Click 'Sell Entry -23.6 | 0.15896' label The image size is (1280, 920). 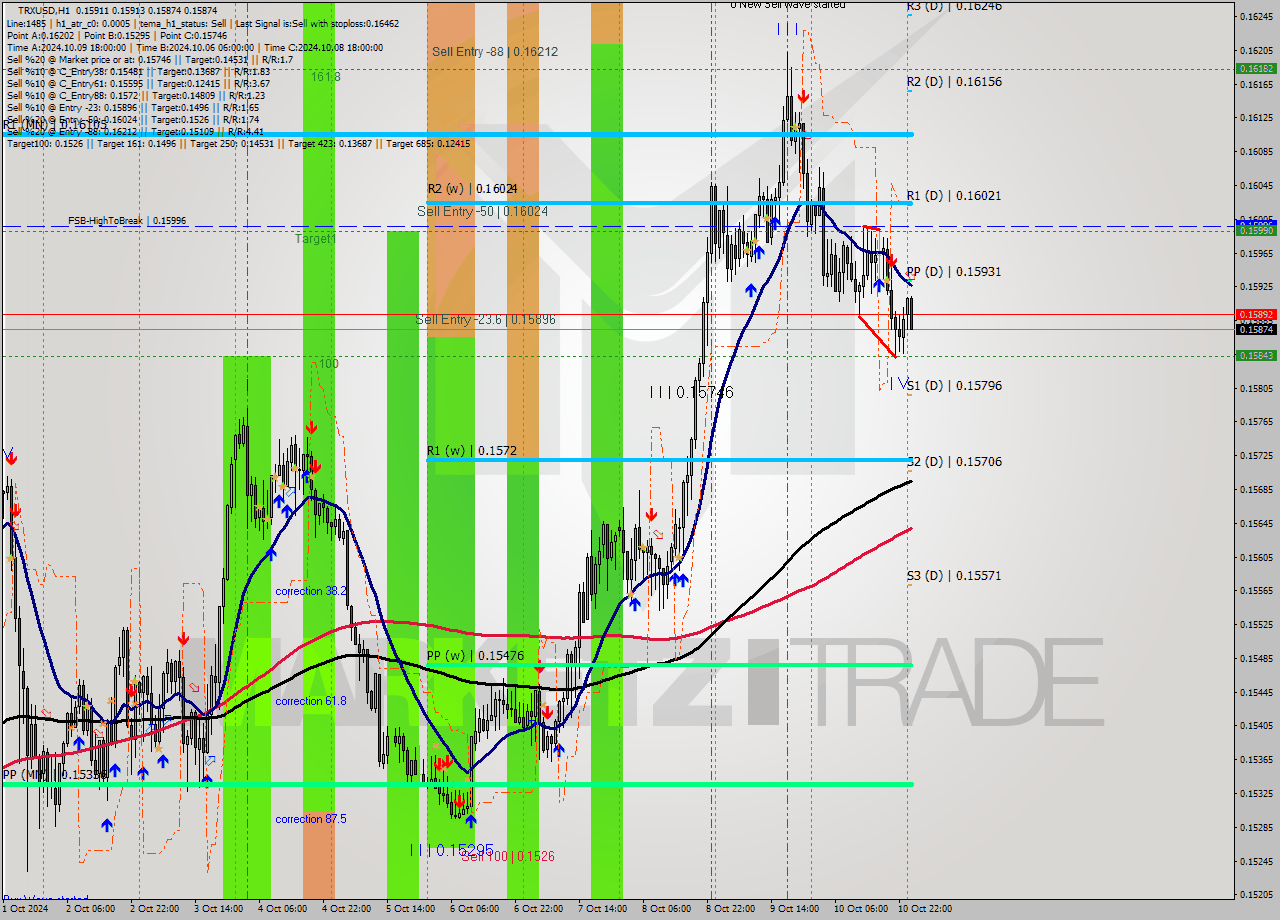point(485,319)
